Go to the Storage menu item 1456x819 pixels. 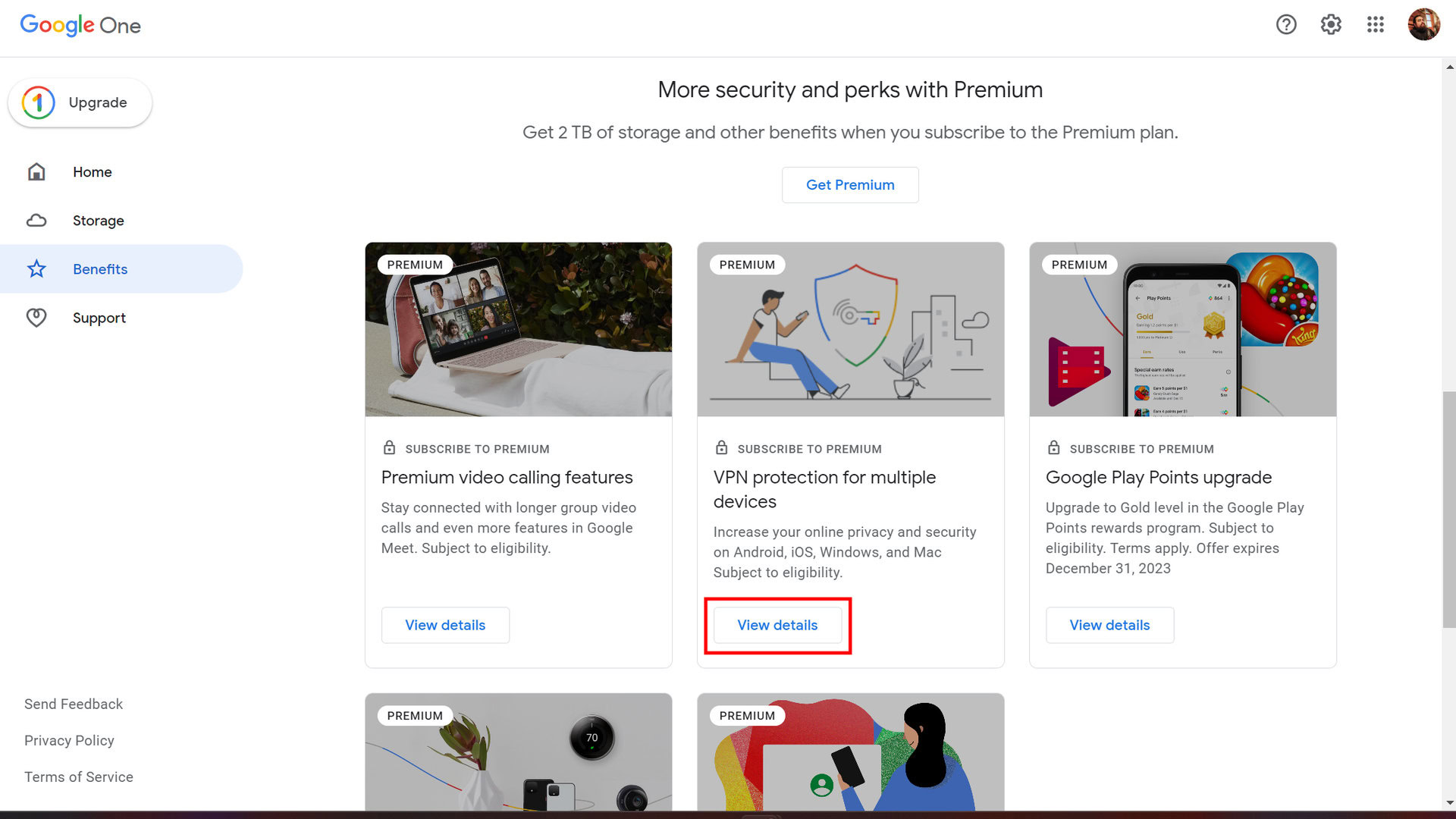coord(99,221)
